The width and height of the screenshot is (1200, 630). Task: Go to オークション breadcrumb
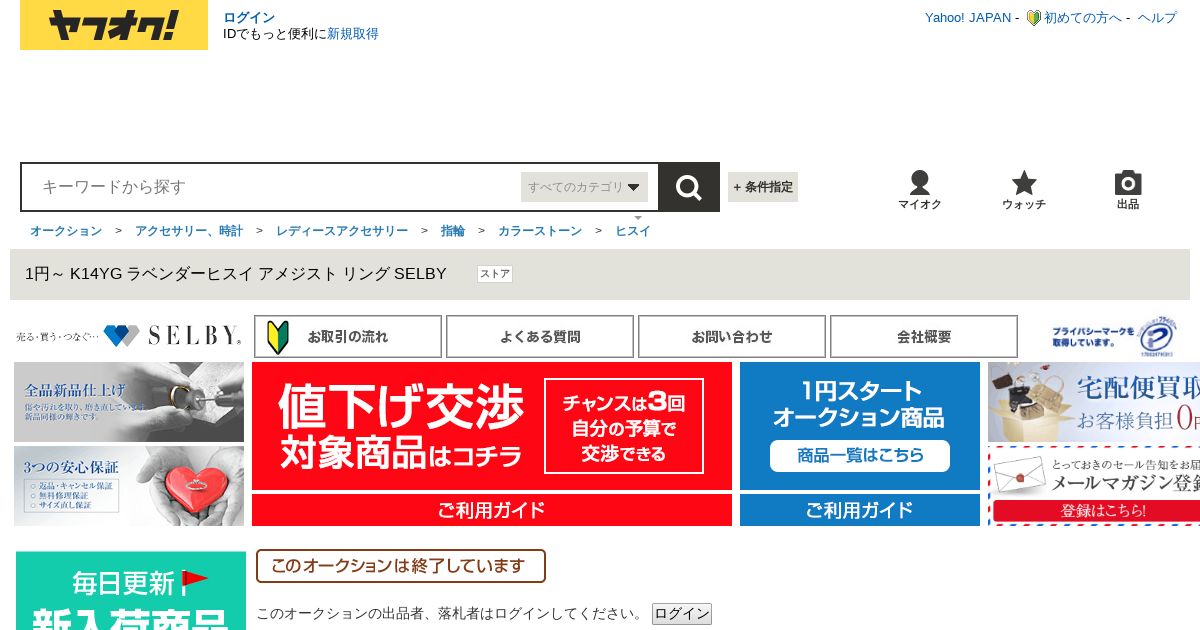point(66,231)
